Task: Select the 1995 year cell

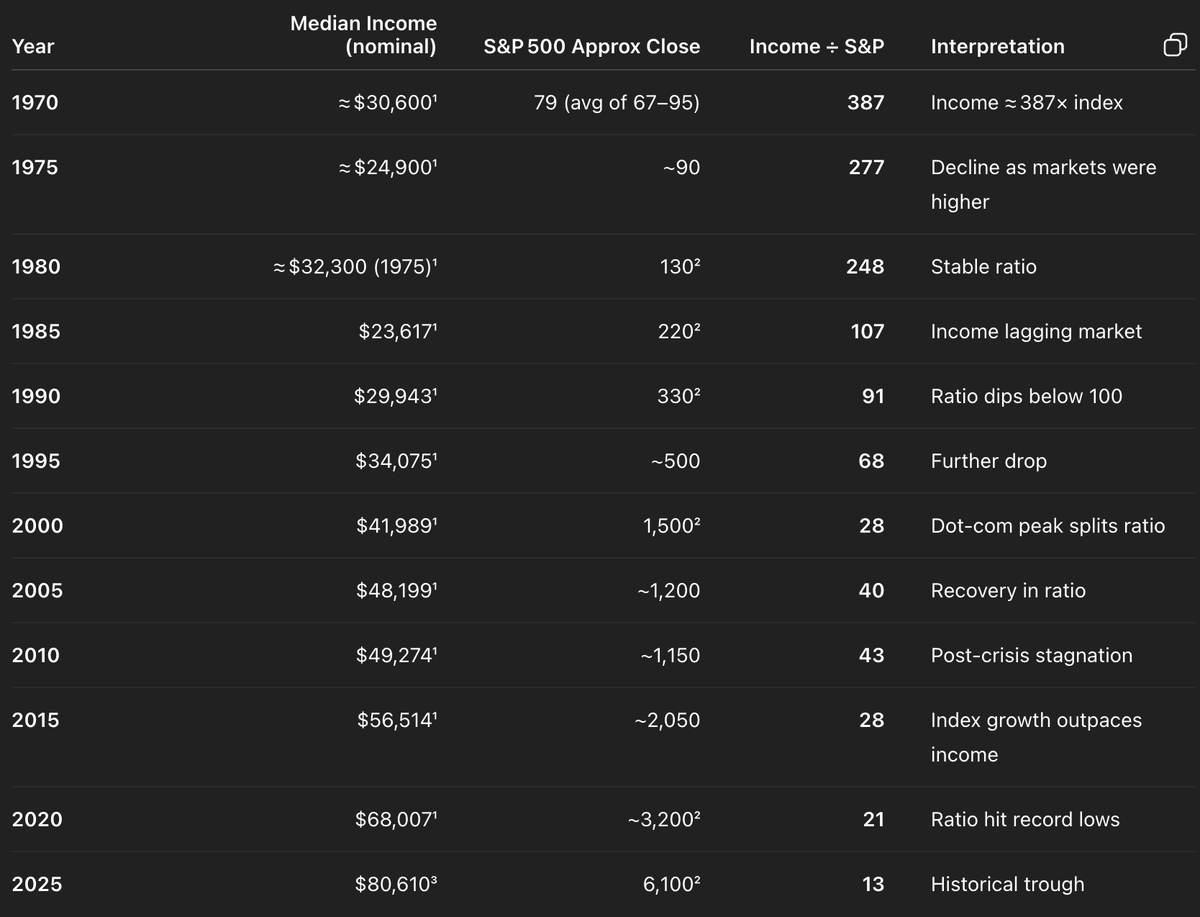Action: [x=36, y=461]
